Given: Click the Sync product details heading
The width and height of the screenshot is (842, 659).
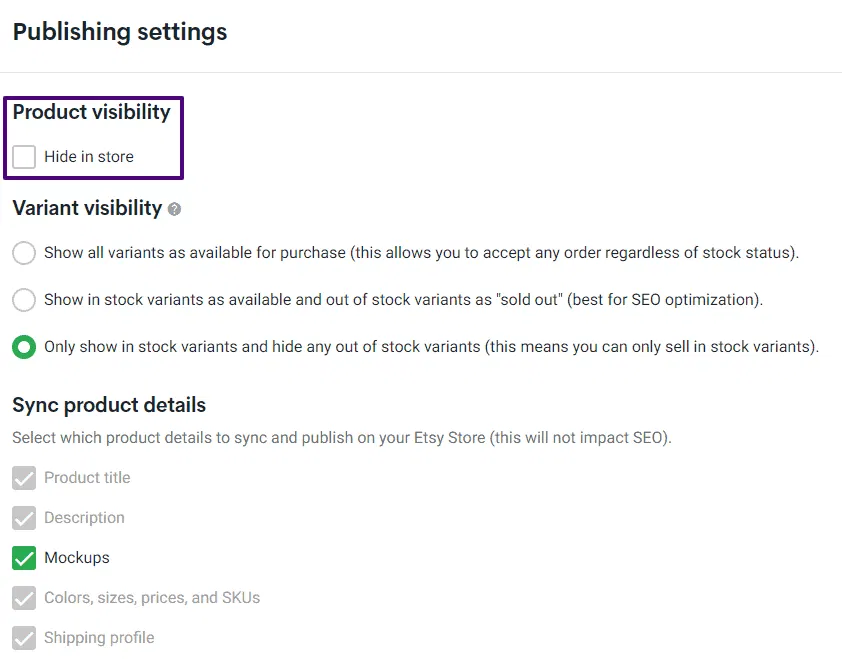Looking at the screenshot, I should click(108, 405).
